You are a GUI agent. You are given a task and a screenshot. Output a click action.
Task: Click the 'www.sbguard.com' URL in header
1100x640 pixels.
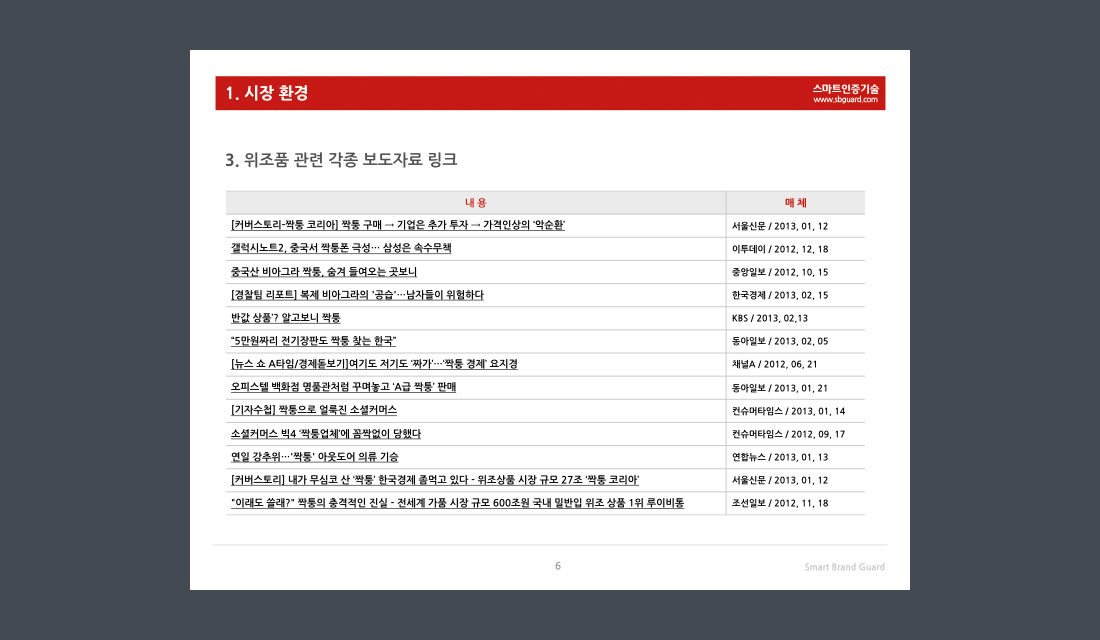click(845, 100)
